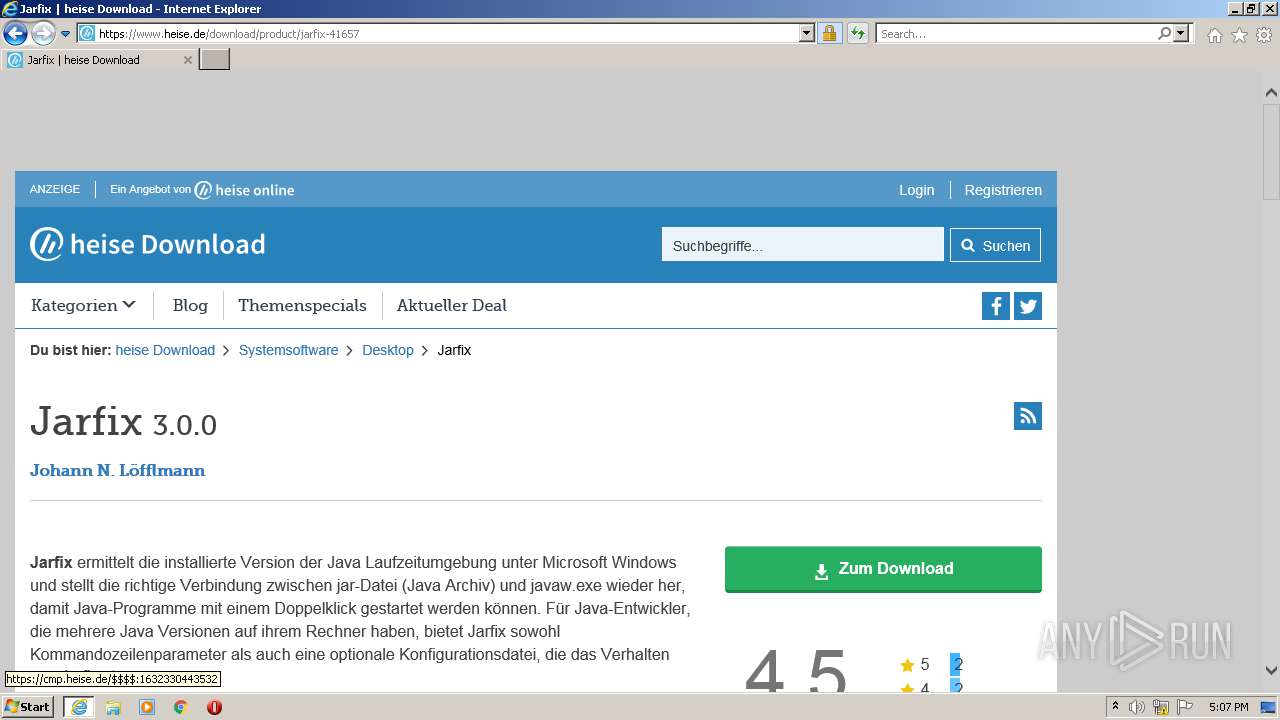Open the Blog menu item

(190, 305)
